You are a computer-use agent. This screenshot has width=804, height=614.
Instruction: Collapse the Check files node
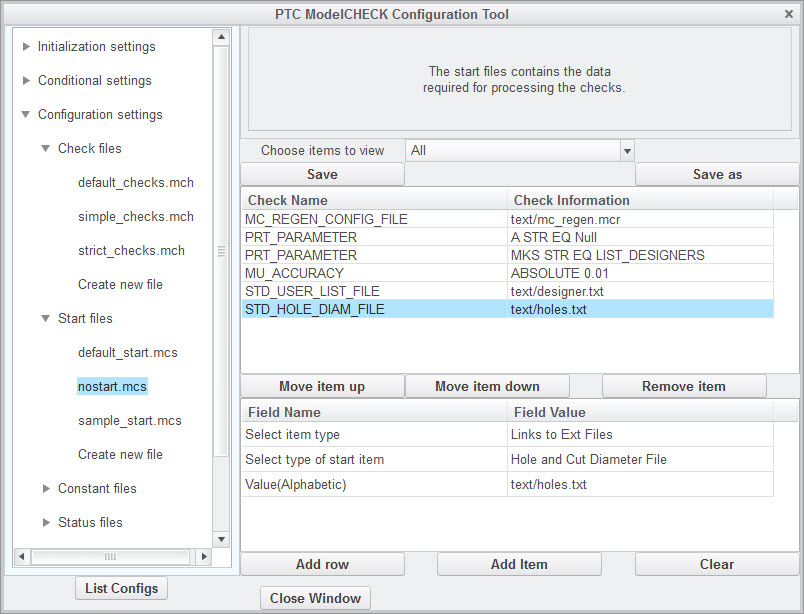pos(46,148)
